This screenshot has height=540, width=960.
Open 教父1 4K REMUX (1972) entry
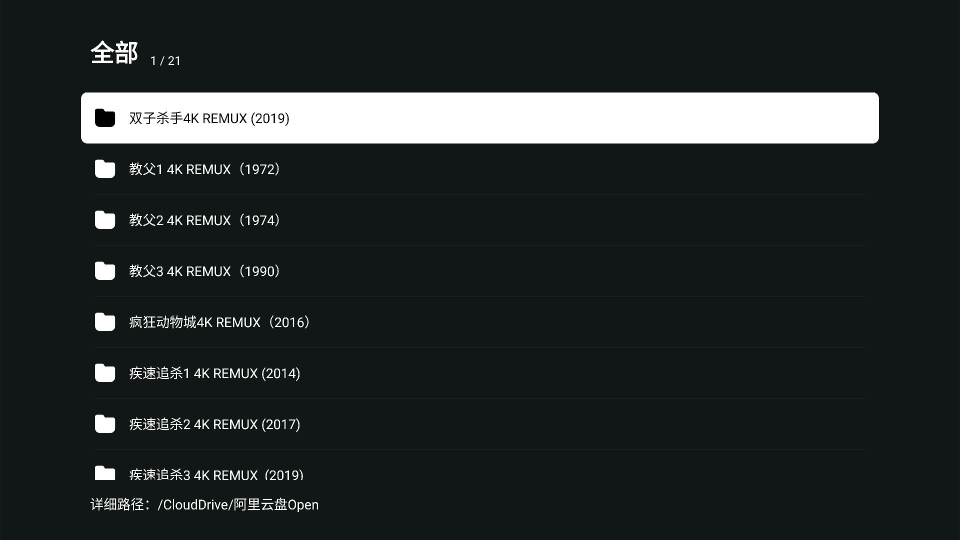coord(205,169)
